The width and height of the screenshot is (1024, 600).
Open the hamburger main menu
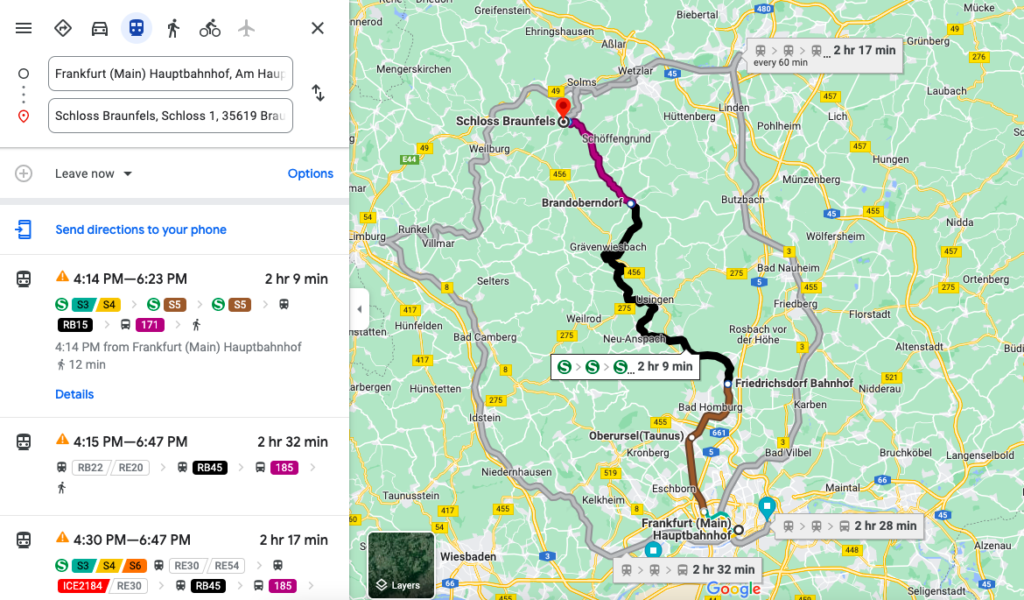24,28
